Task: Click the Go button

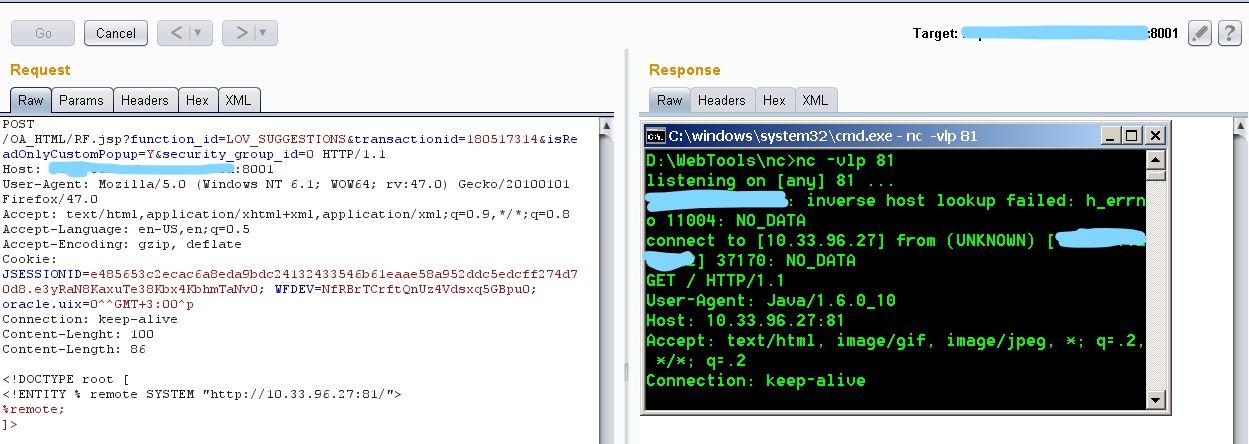Action: point(43,33)
